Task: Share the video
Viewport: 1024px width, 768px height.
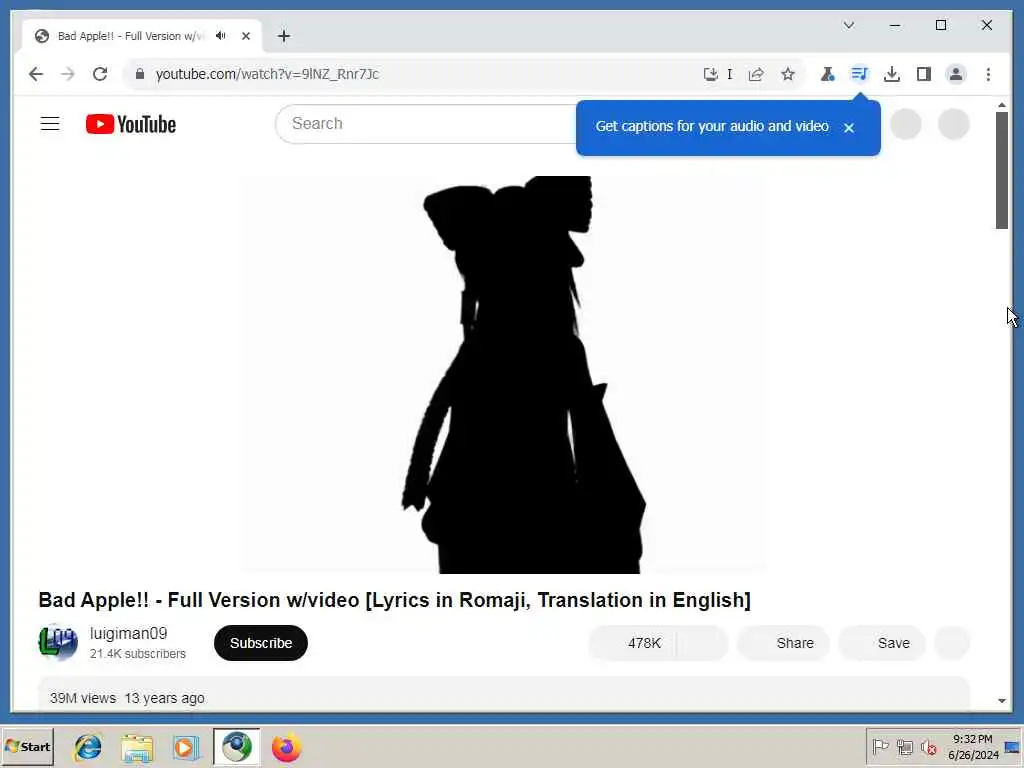Action: point(783,643)
